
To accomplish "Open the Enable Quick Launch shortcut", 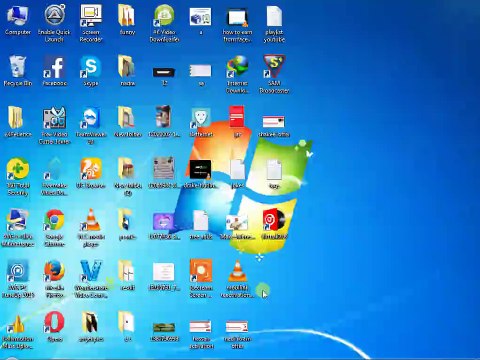I will tap(54, 23).
